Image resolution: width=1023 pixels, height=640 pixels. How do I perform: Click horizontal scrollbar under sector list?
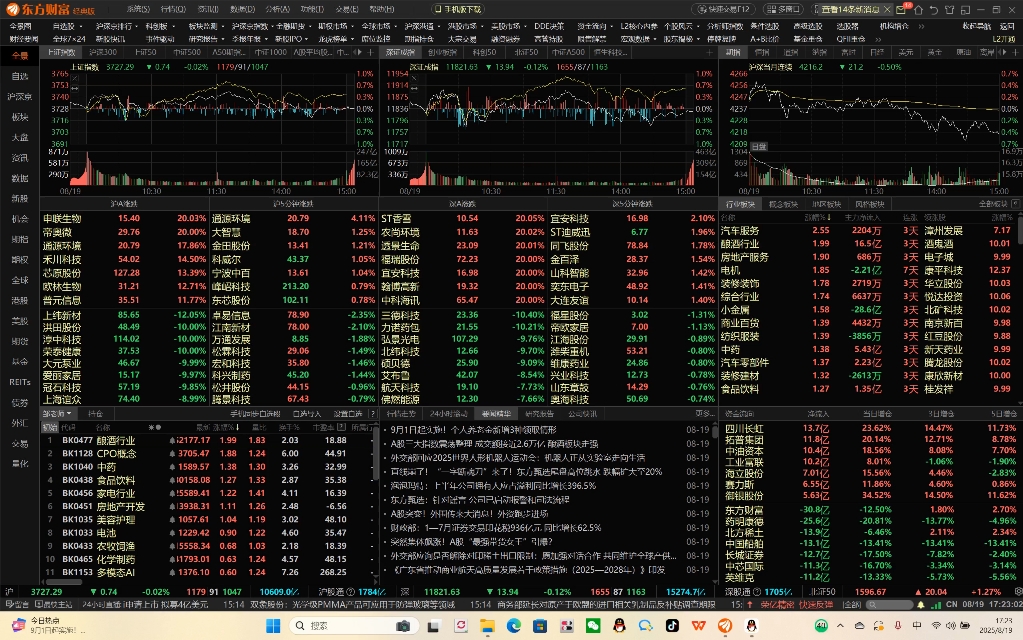(65, 581)
